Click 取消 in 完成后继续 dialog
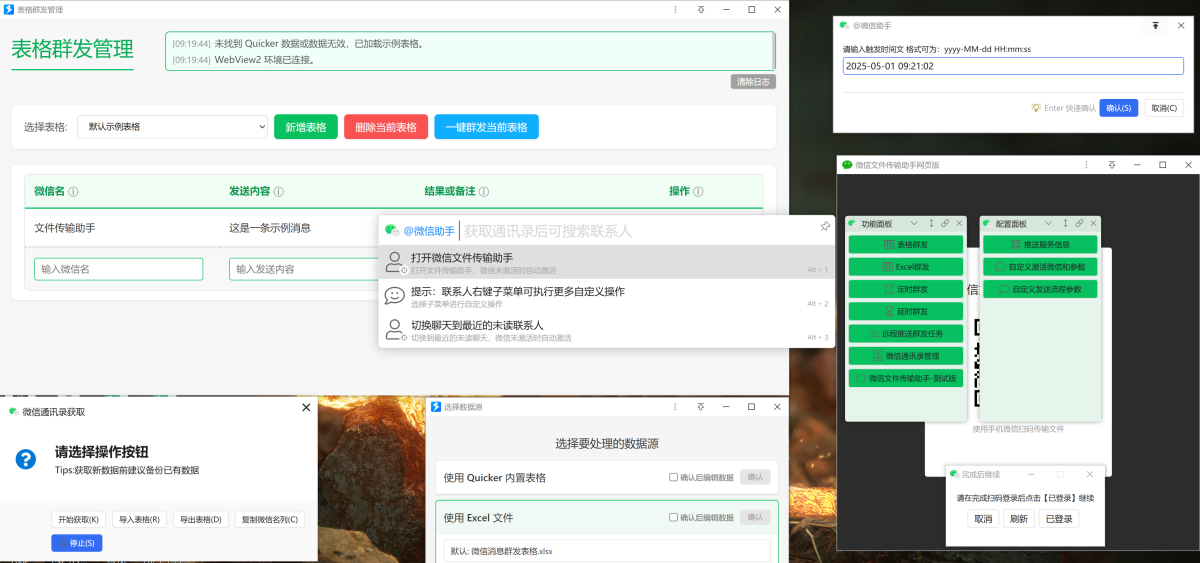The image size is (1200, 563). point(983,519)
